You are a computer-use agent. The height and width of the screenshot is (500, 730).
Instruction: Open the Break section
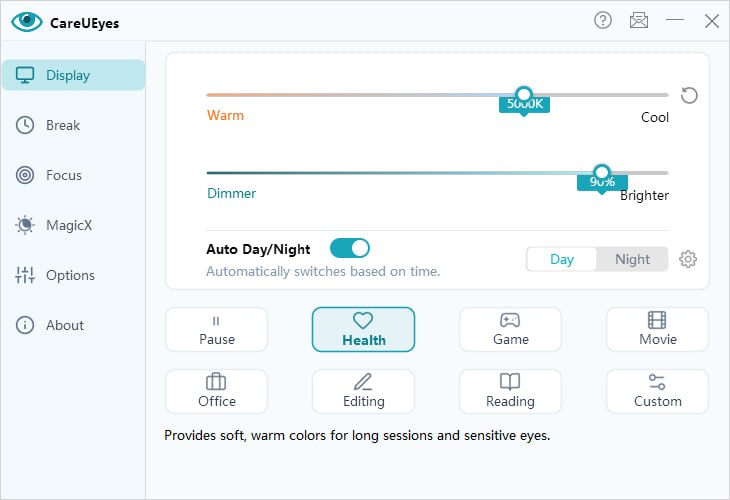74,125
